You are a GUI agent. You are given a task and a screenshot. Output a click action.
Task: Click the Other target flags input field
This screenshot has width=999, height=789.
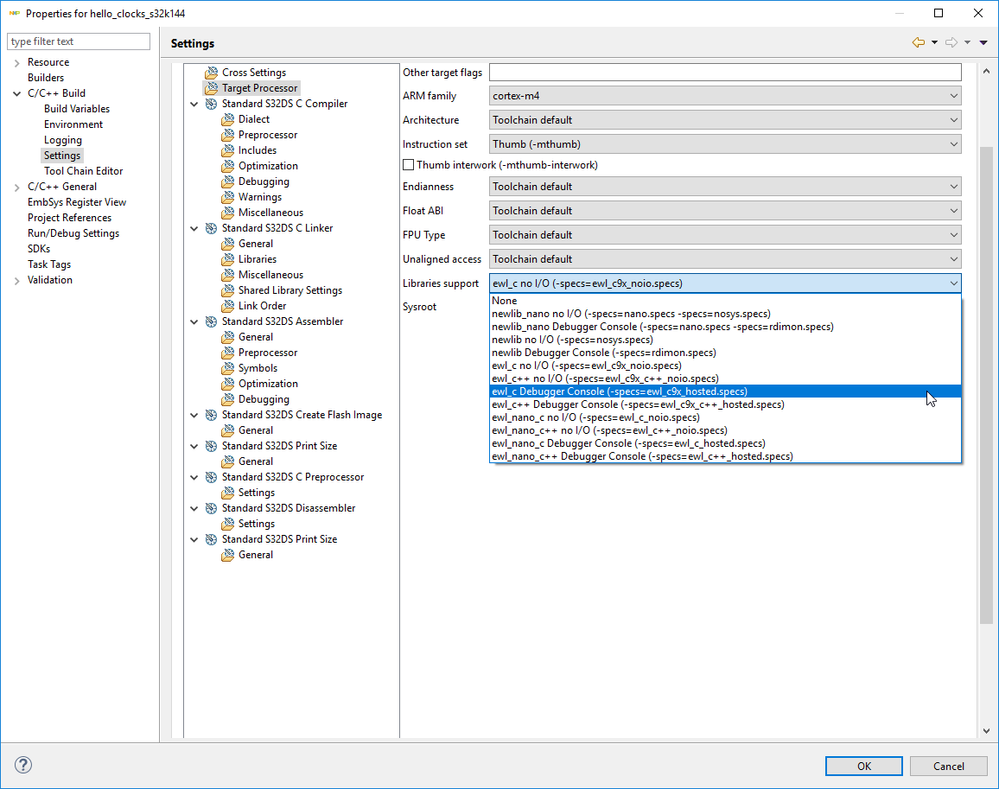click(725, 72)
